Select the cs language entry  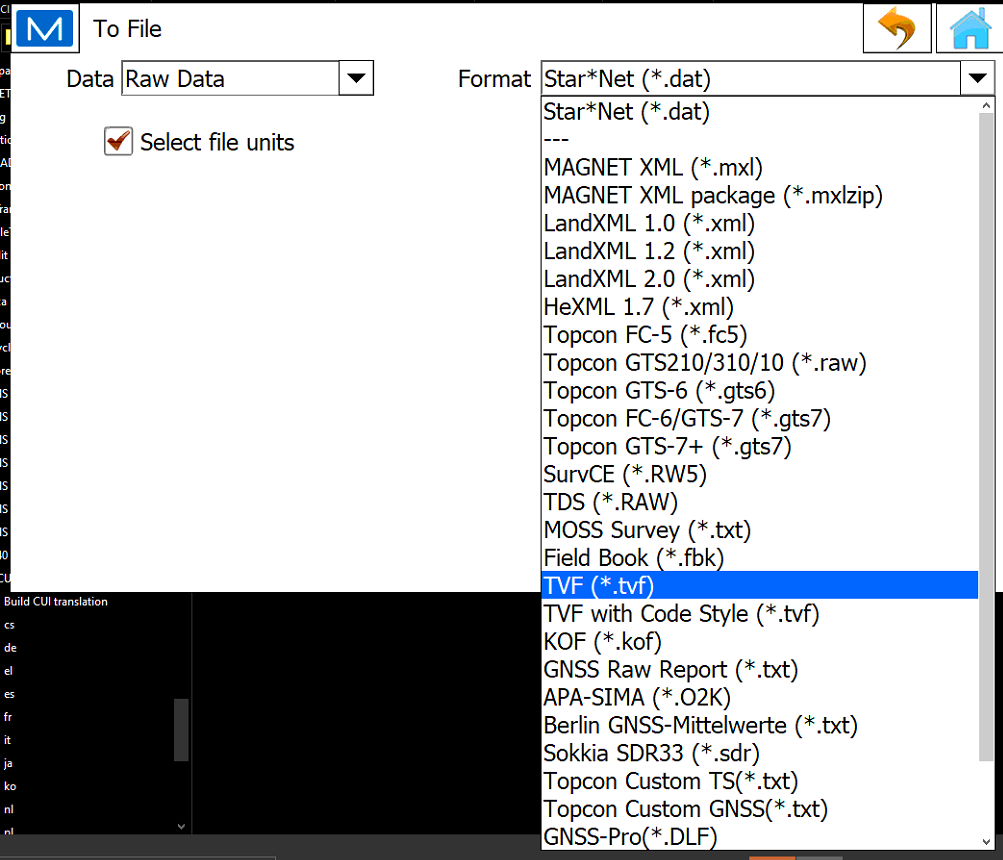click(x=9, y=625)
